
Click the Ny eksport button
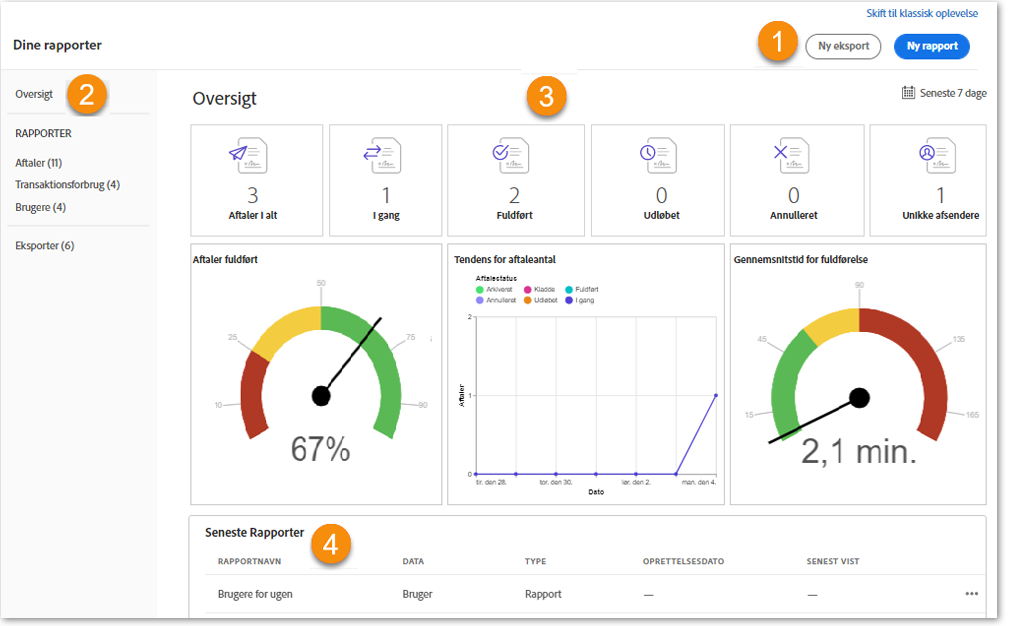(x=843, y=46)
